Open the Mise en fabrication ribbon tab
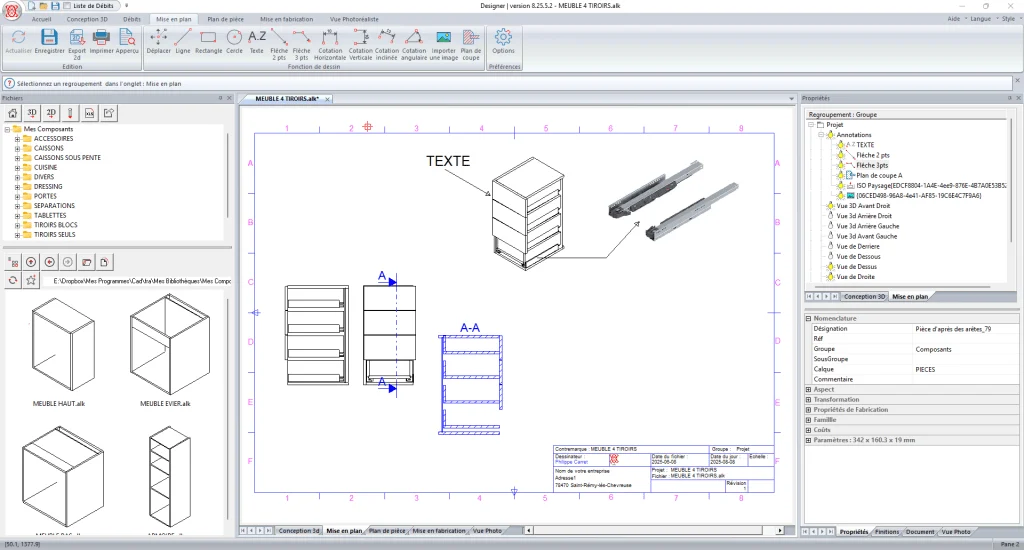 pyautogui.click(x=287, y=19)
